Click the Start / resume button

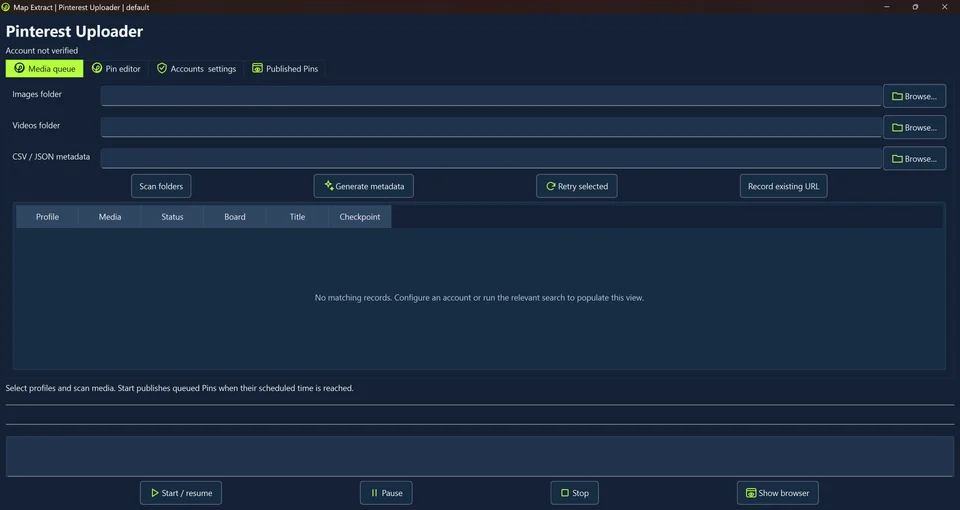click(x=181, y=493)
